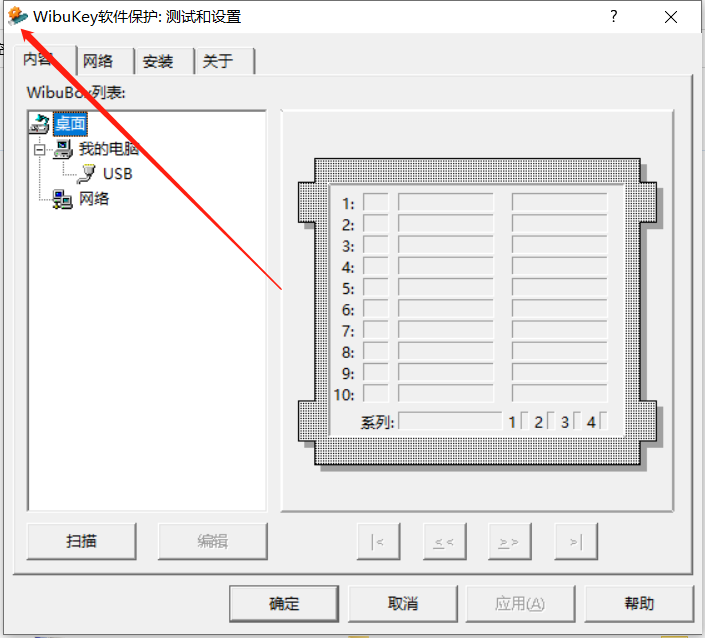Image resolution: width=705 pixels, height=638 pixels.
Task: Click the middle field in row 7
Action: pos(446,330)
